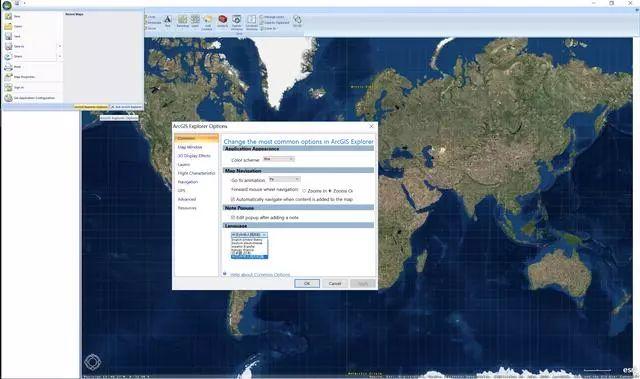Viewport: 640px width, 379px height.
Task: Switch to Navigation options category
Action: 188,182
